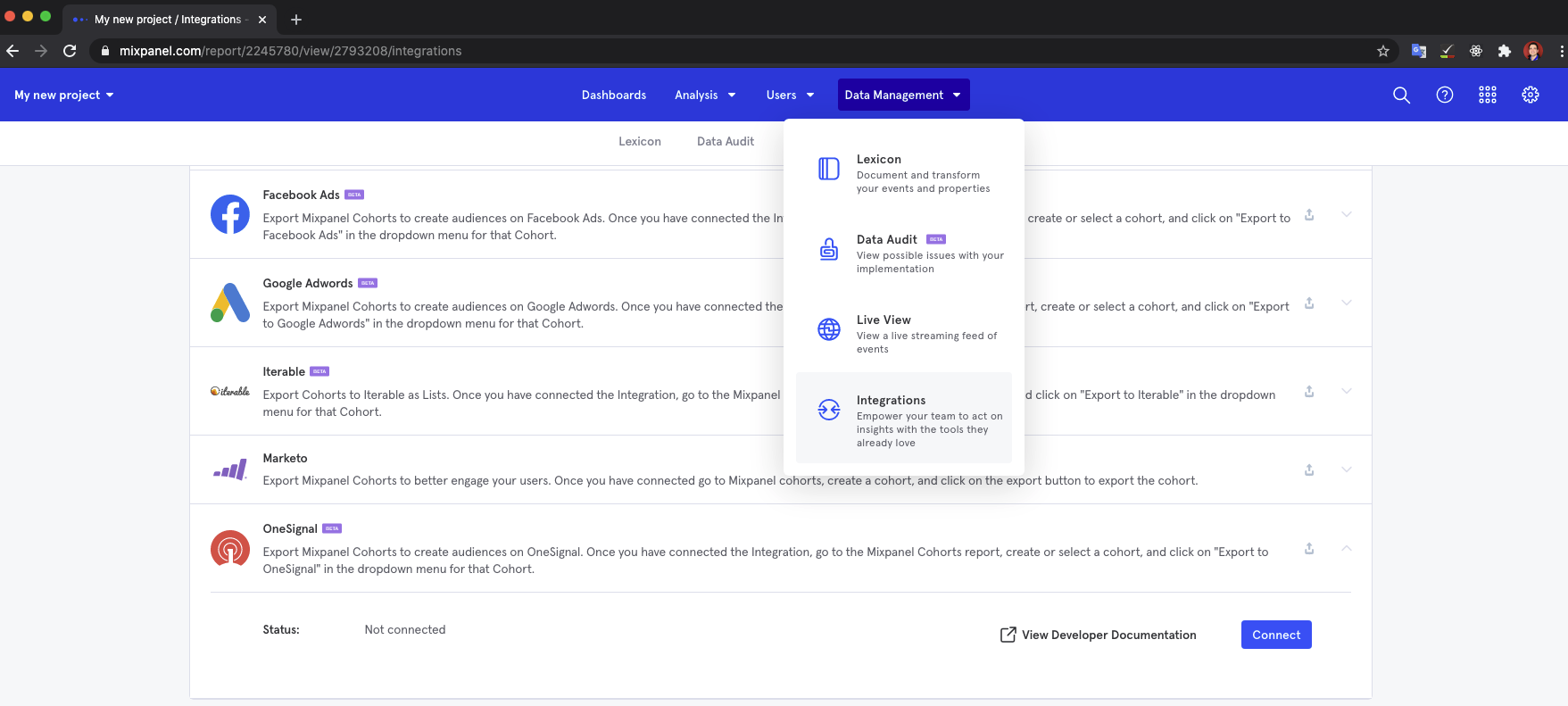Go to Dashboards
Screen dimensions: 1568x706
pyautogui.click(x=614, y=95)
